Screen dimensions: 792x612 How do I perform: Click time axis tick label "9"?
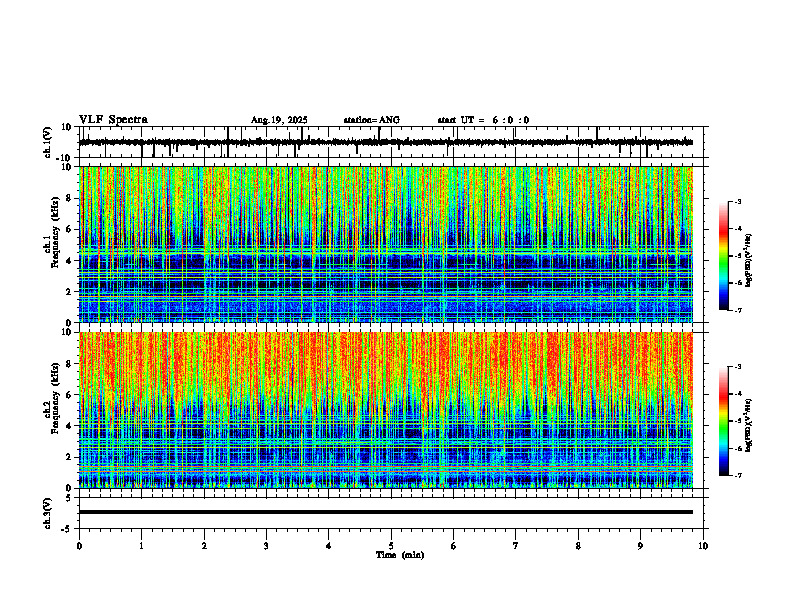tap(640, 546)
